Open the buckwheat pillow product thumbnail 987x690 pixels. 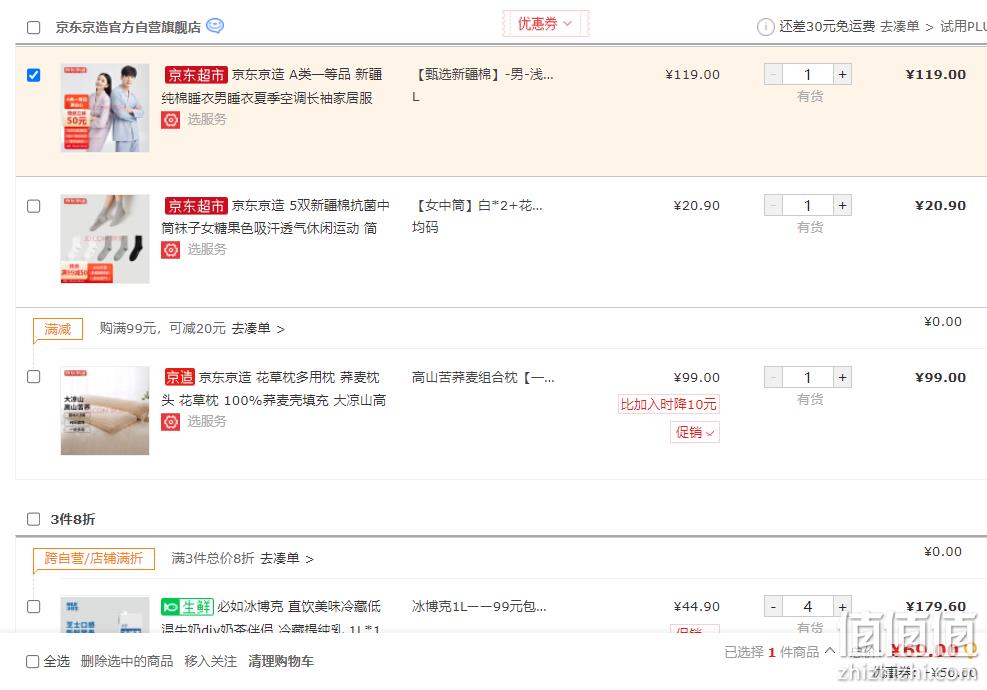tap(105, 410)
